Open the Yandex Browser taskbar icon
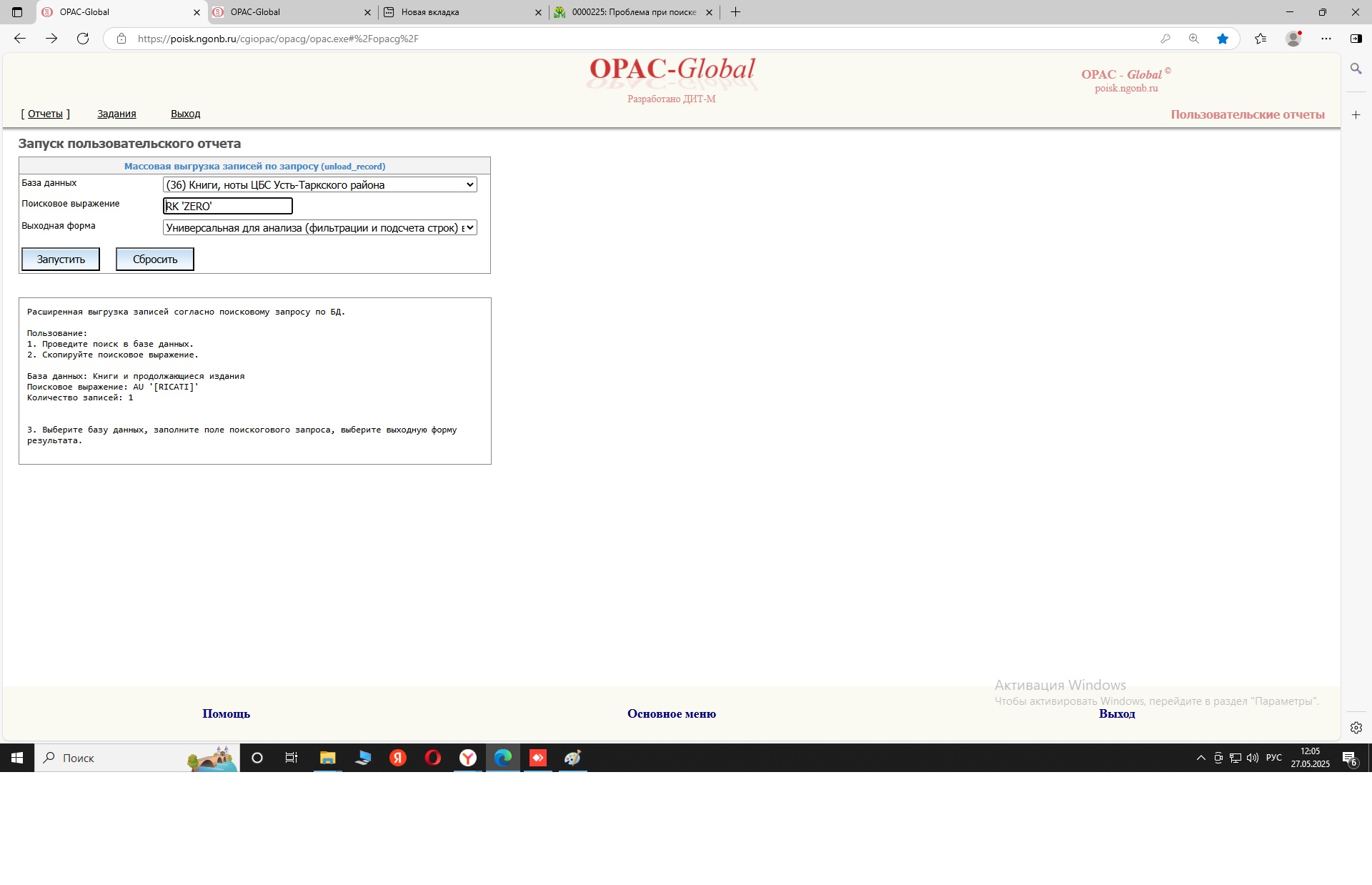This screenshot has width=1372, height=885. pyautogui.click(x=468, y=758)
